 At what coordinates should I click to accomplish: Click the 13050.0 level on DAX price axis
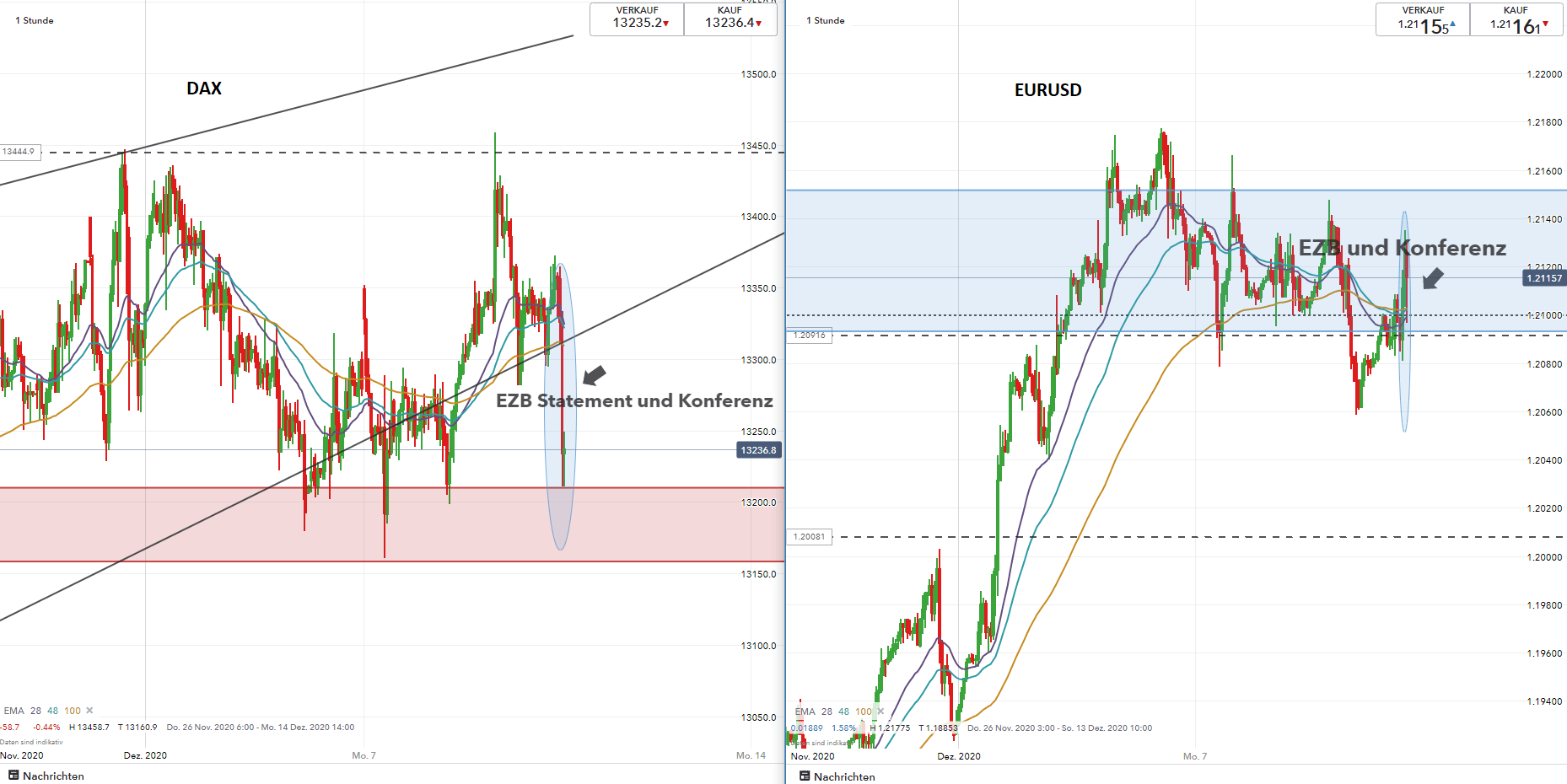pos(758,717)
